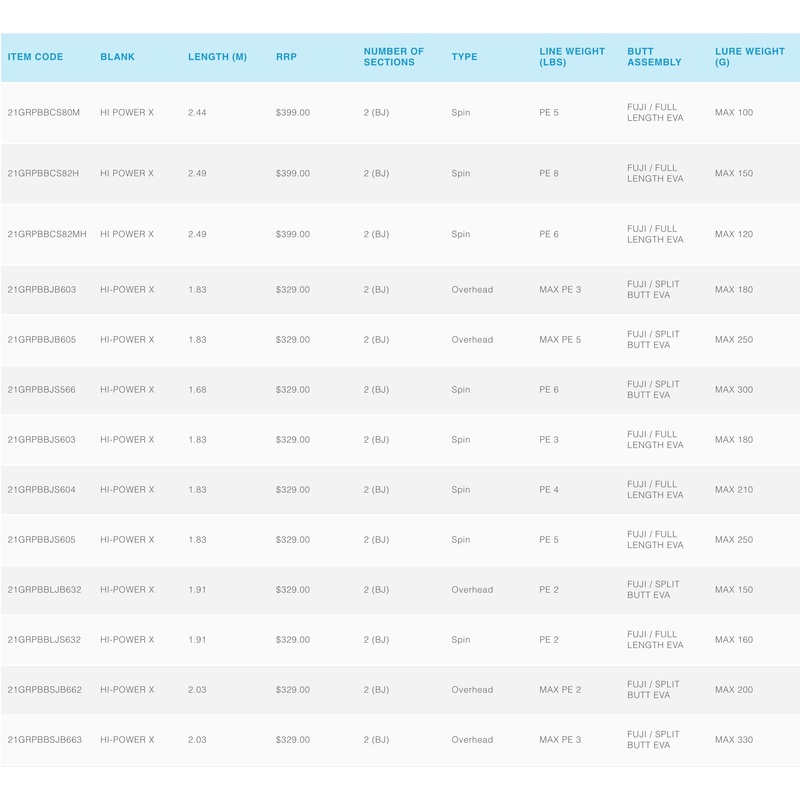
Task: Click the TYPE column header
Action: [464, 57]
